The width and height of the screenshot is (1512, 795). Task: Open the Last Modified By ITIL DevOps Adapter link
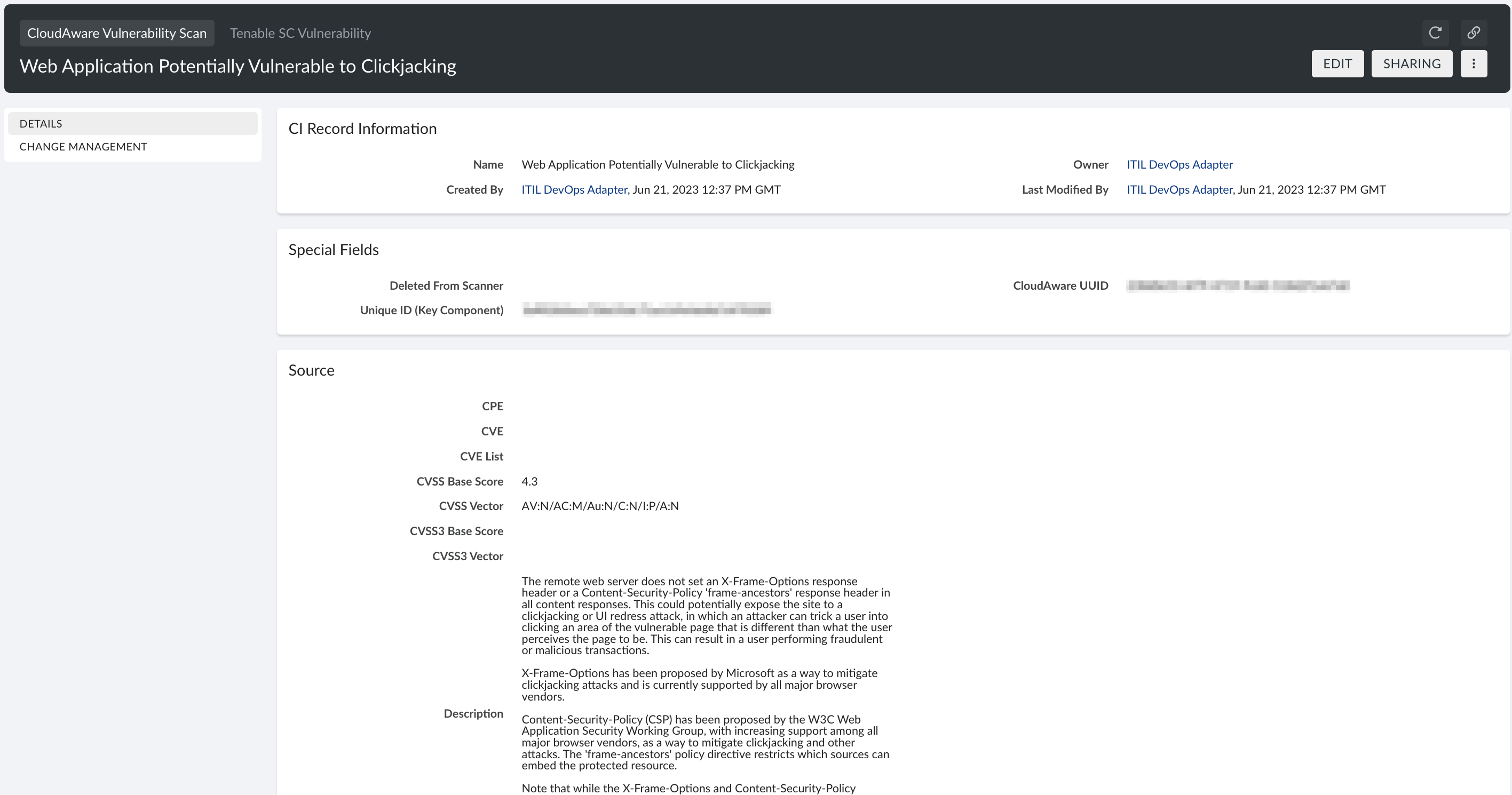[1179, 189]
